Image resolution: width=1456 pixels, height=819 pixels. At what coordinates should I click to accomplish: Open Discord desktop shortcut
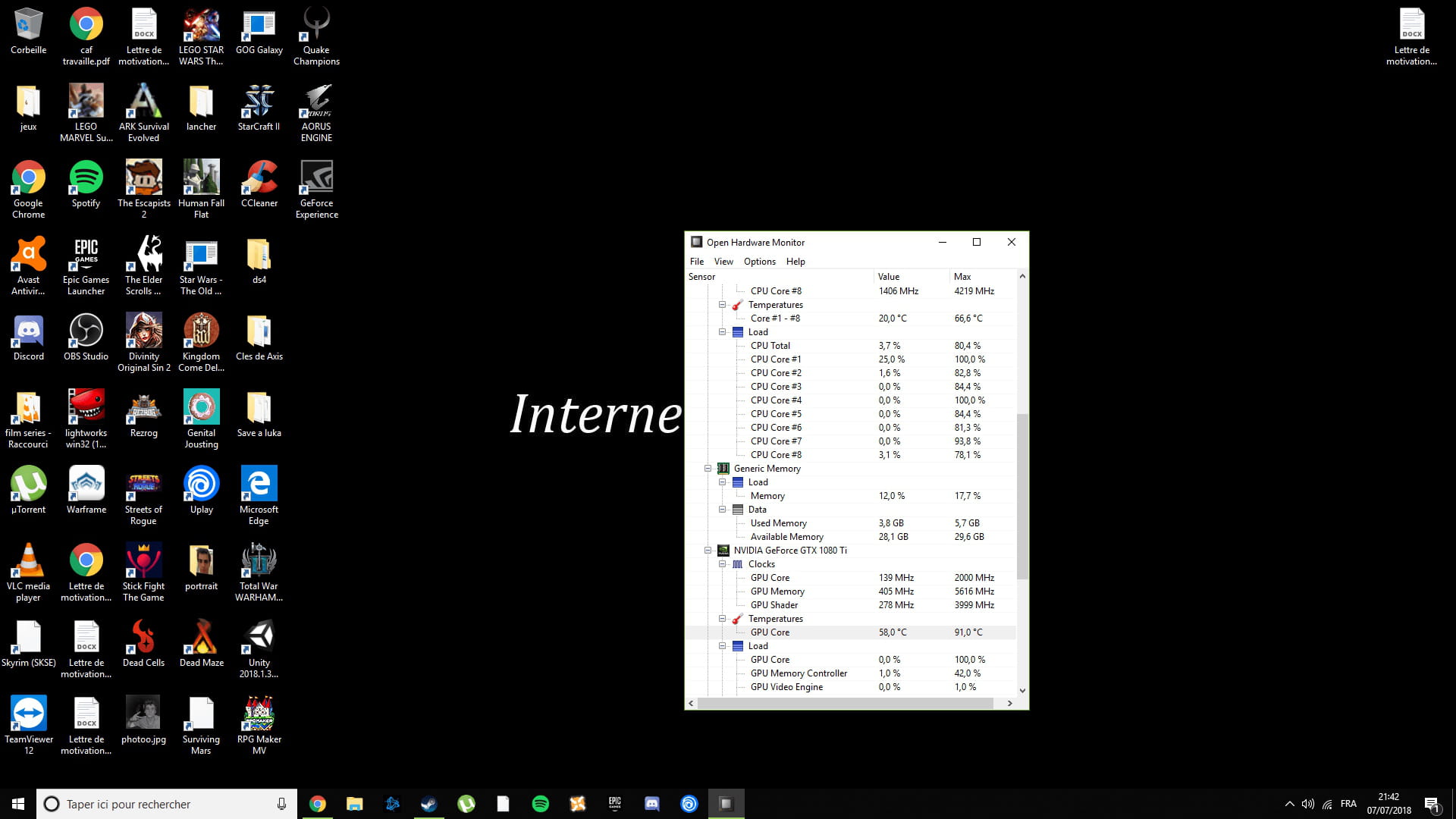(28, 337)
